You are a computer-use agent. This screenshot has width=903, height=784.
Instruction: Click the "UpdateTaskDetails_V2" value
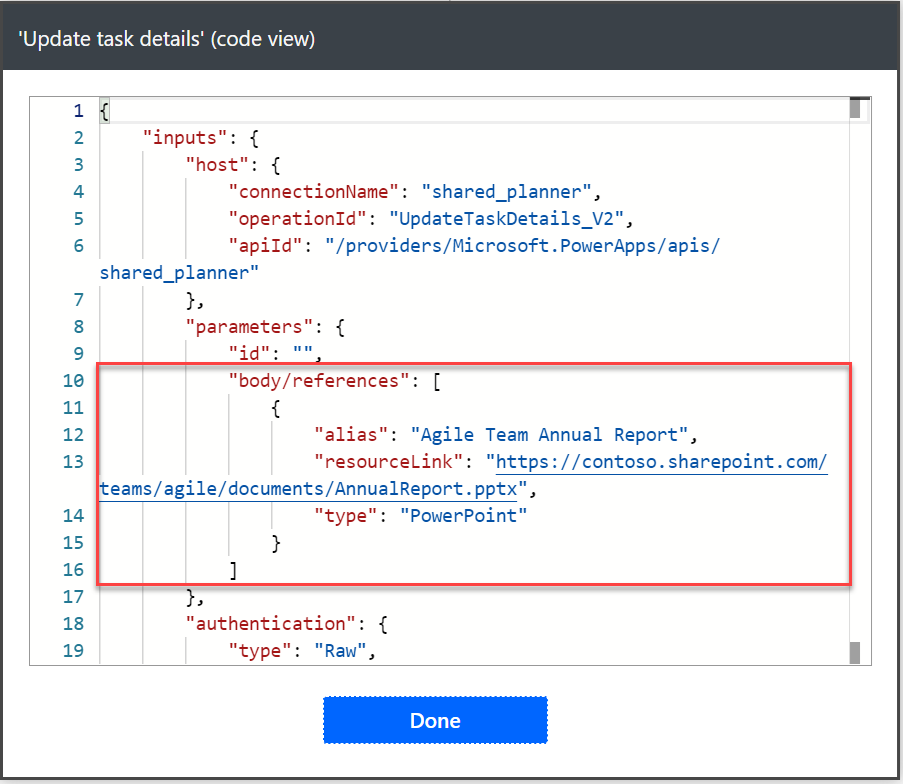click(x=506, y=219)
